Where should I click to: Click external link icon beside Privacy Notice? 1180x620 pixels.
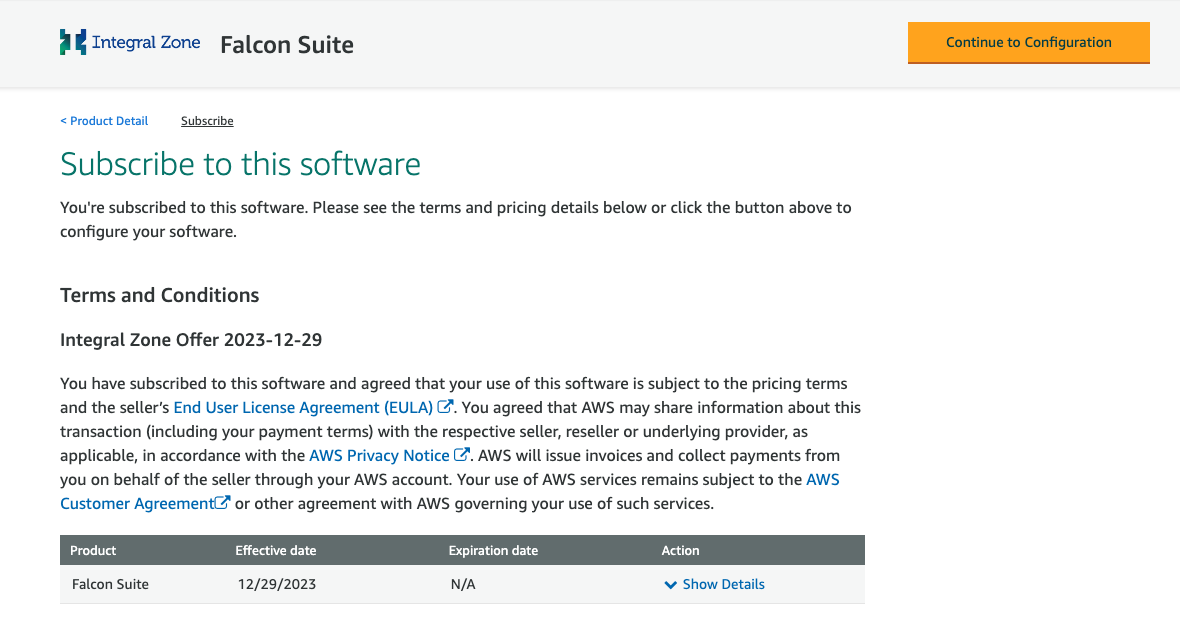(x=461, y=454)
